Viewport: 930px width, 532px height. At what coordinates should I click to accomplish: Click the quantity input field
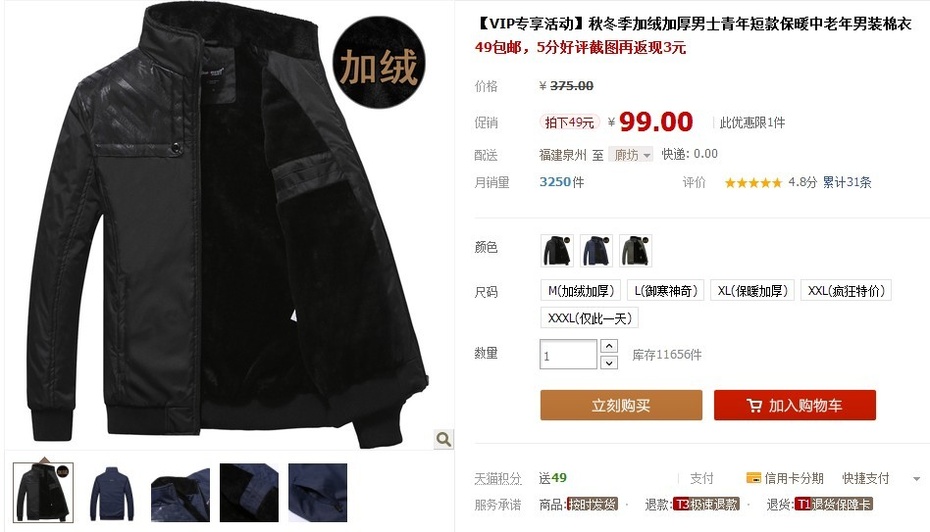pos(568,354)
